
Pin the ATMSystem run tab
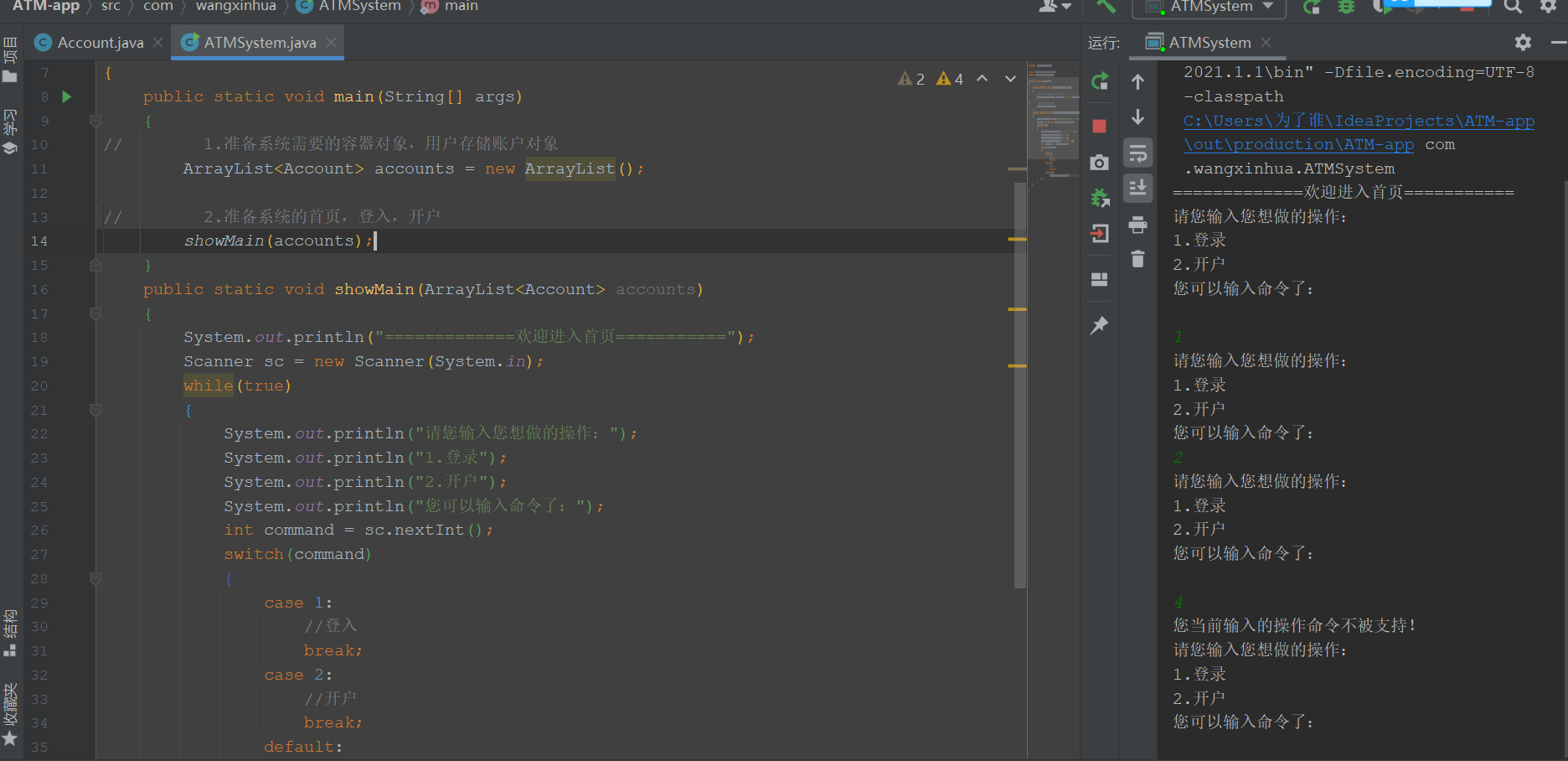point(1100,325)
